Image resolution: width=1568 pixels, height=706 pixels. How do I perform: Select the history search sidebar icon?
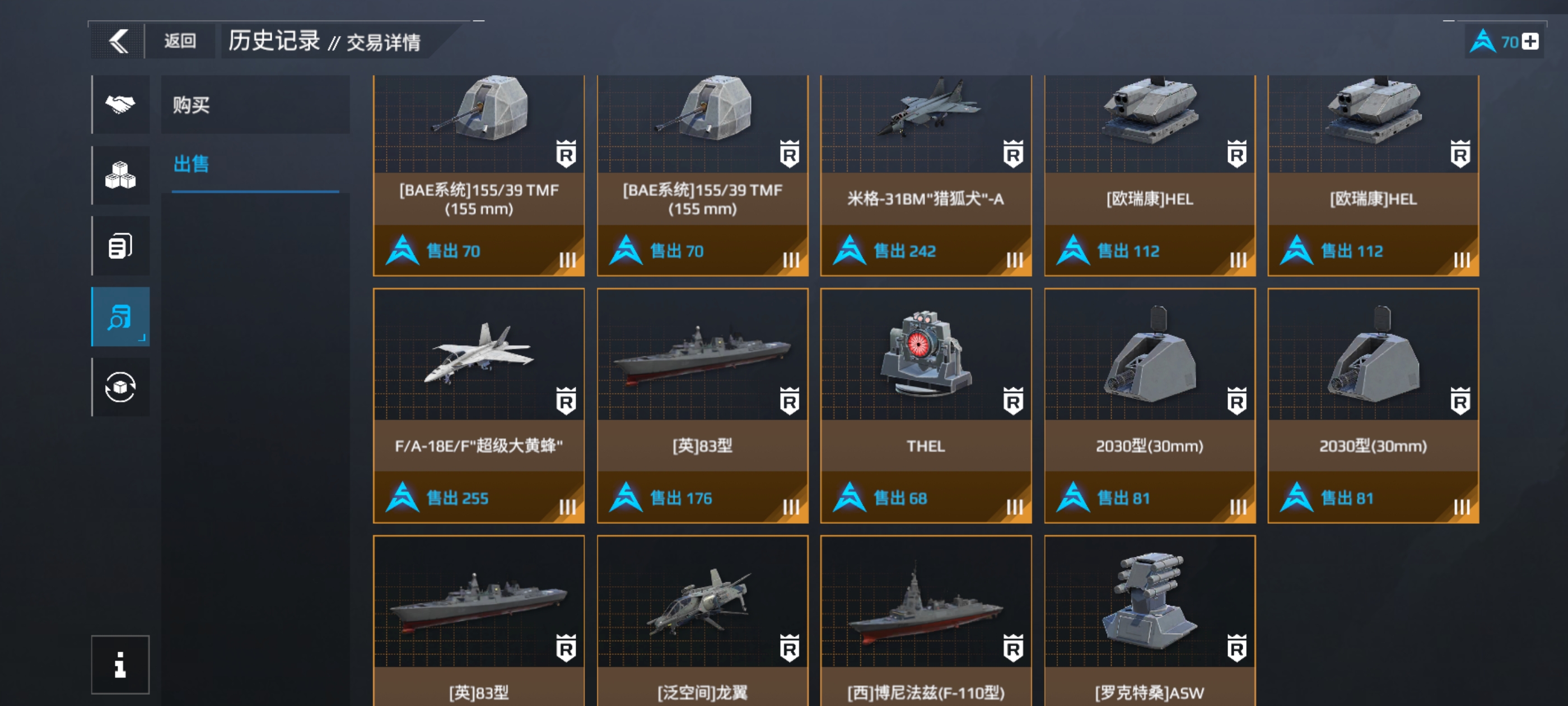(x=120, y=317)
